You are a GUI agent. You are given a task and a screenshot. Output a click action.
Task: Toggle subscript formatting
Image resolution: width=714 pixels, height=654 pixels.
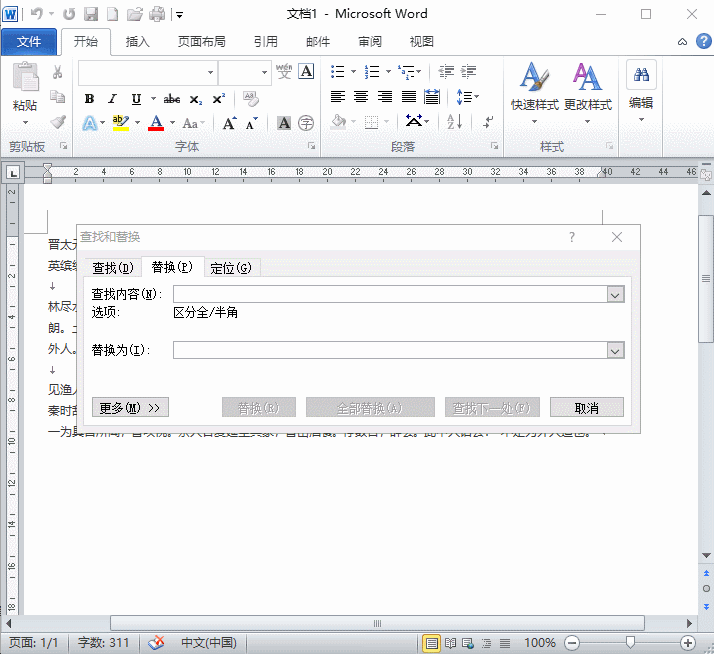[196, 99]
